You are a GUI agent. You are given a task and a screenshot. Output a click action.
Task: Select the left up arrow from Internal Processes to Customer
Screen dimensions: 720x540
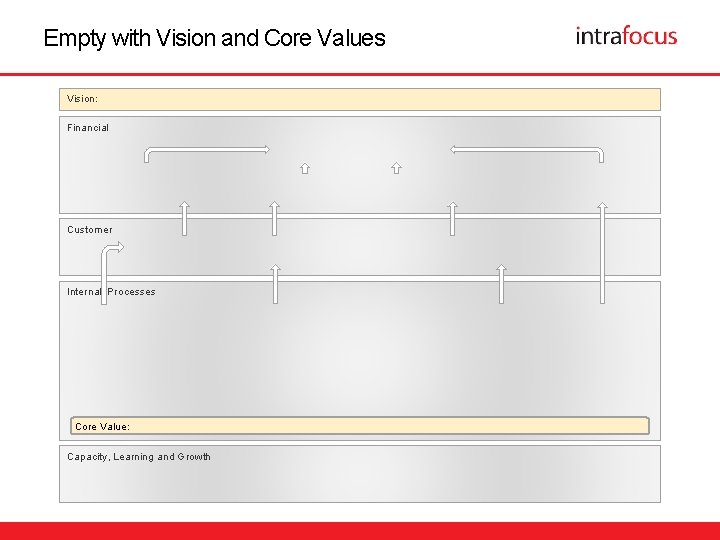click(275, 283)
